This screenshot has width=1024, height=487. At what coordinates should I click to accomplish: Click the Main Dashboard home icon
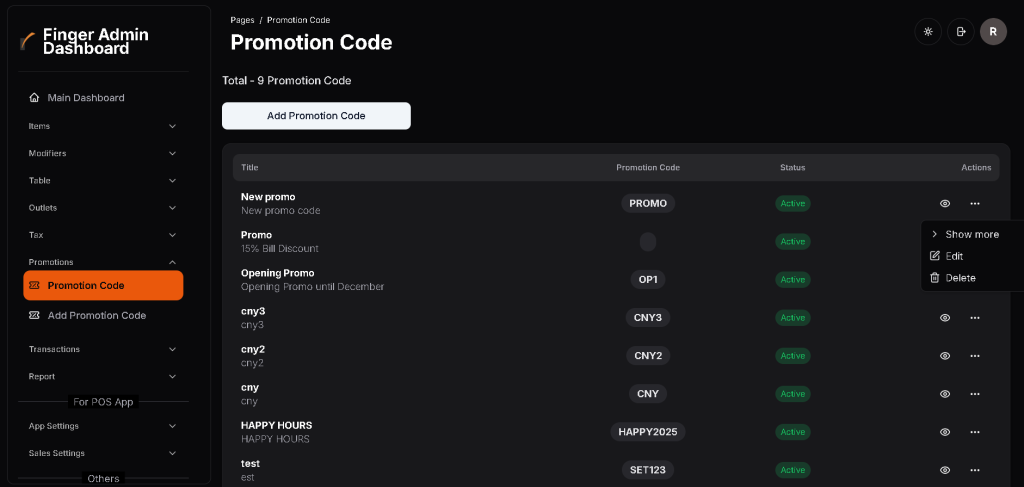pyautogui.click(x=35, y=98)
